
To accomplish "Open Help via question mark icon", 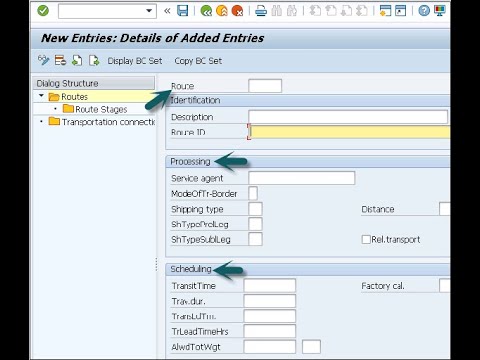I will point(424,11).
